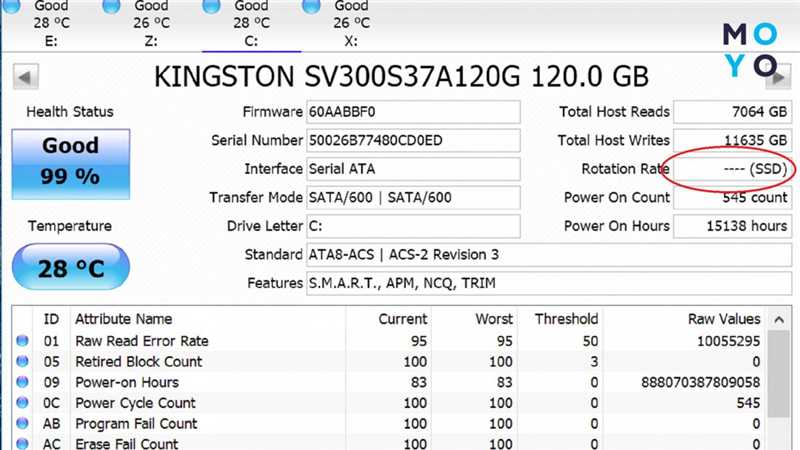Click Total Host Reads value 7064 GB
Image resolution: width=800 pixels, height=450 pixels.
(733, 112)
